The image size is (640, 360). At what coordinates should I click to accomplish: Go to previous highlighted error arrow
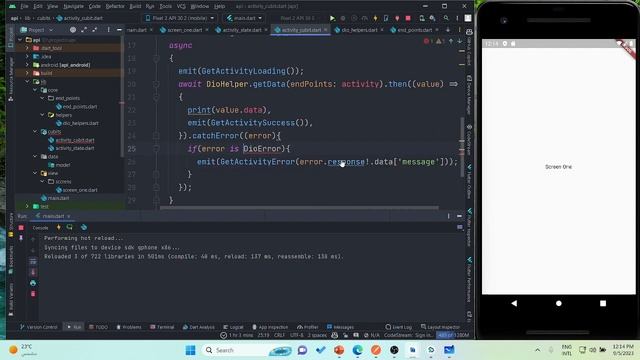coord(451,41)
